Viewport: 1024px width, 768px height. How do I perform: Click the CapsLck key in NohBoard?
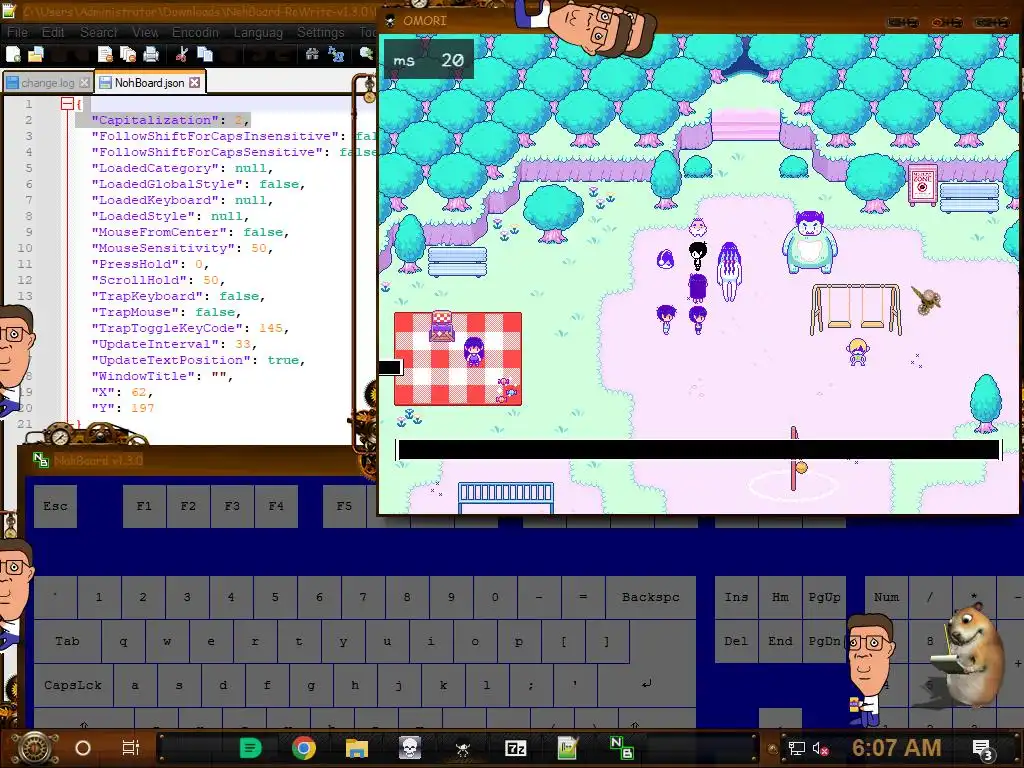click(73, 685)
